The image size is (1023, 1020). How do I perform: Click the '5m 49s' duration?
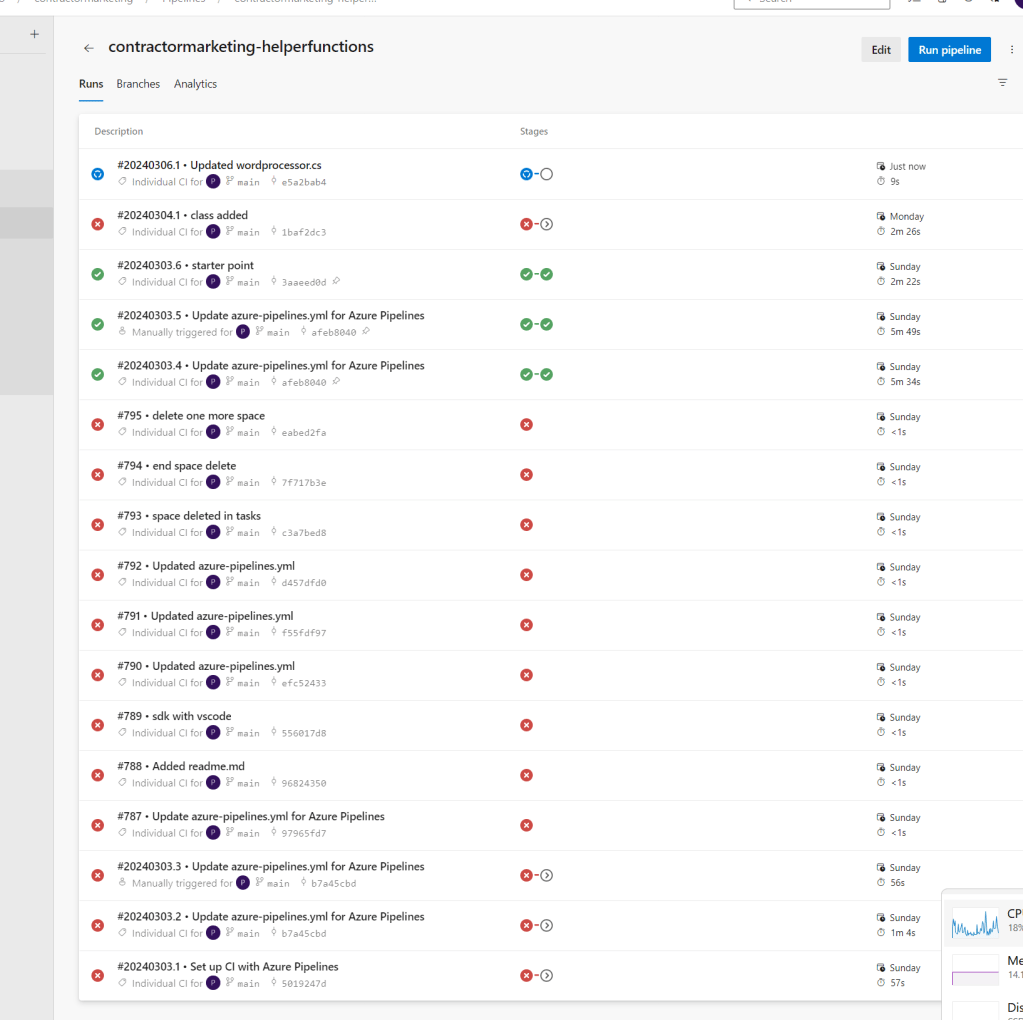pos(906,332)
